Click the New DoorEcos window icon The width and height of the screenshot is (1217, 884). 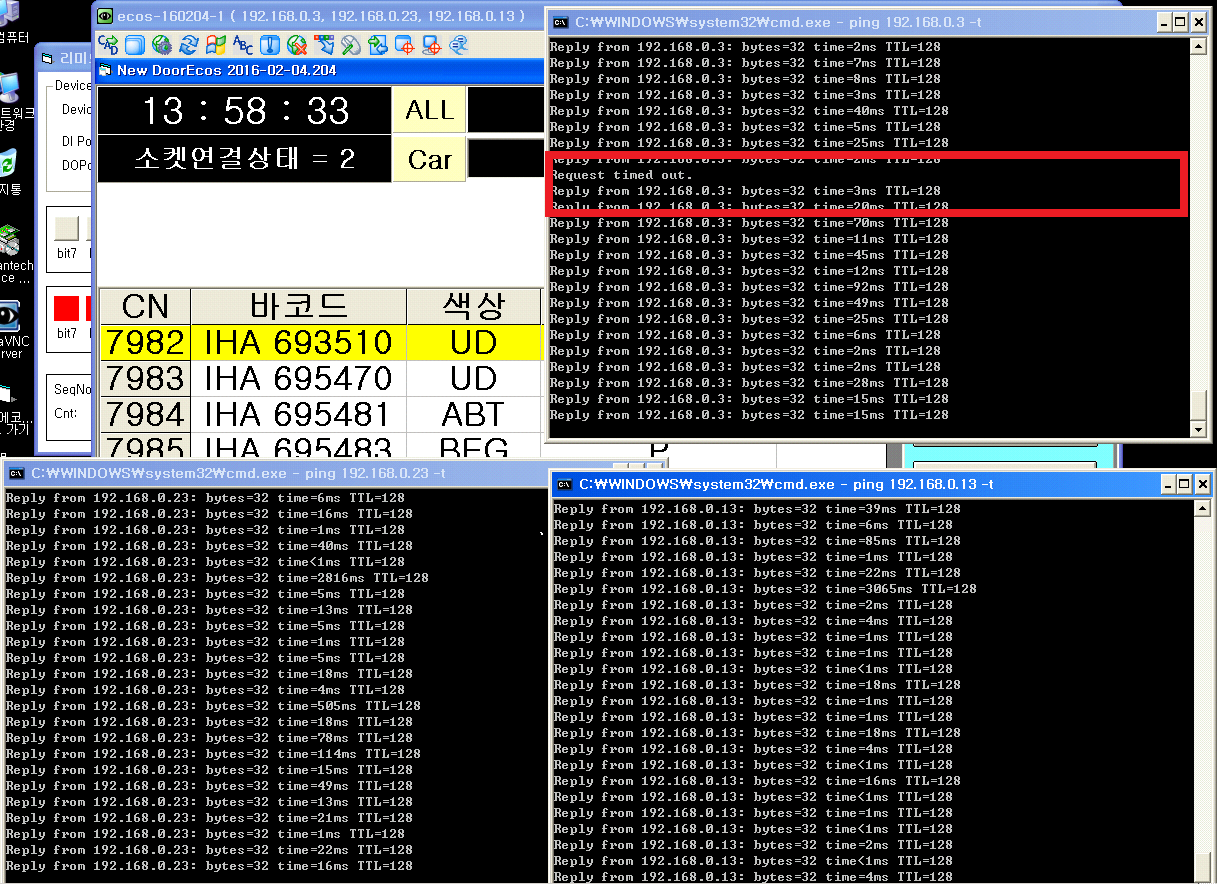[105, 70]
